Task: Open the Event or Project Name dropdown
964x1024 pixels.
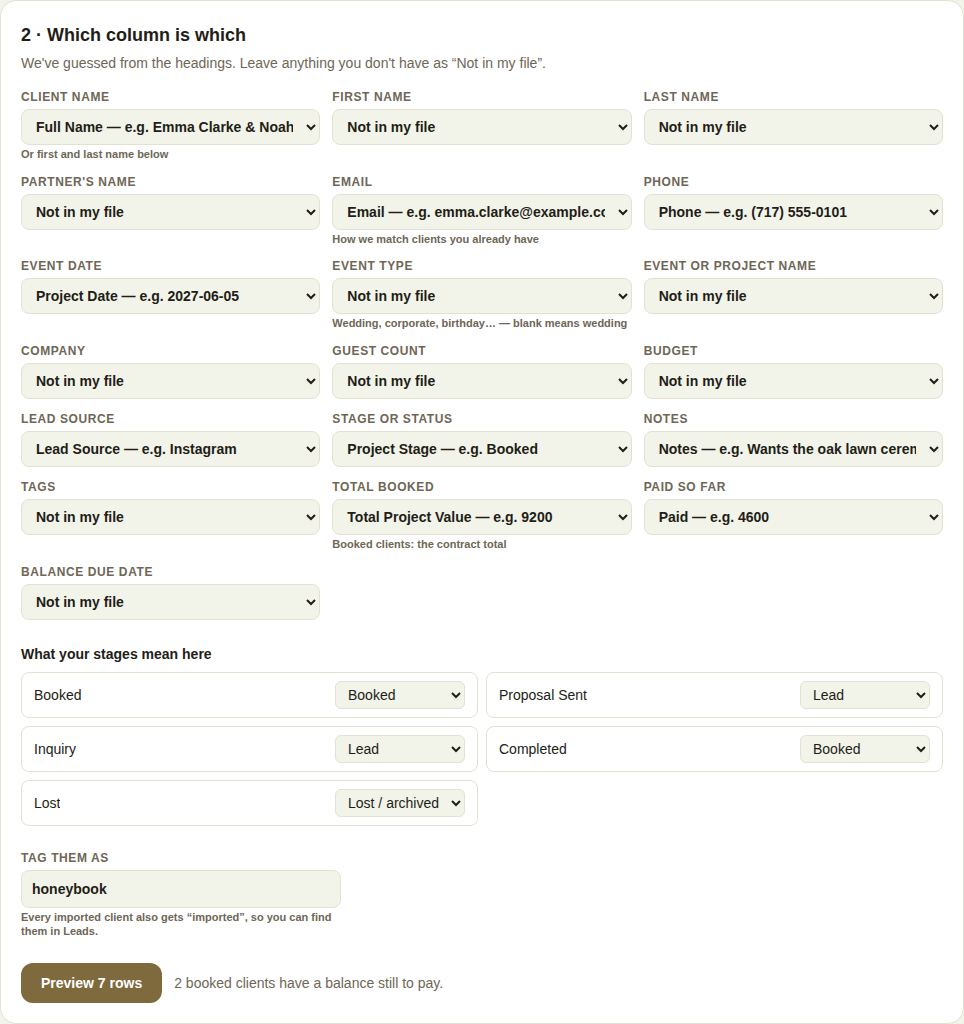Action: pyautogui.click(x=793, y=296)
